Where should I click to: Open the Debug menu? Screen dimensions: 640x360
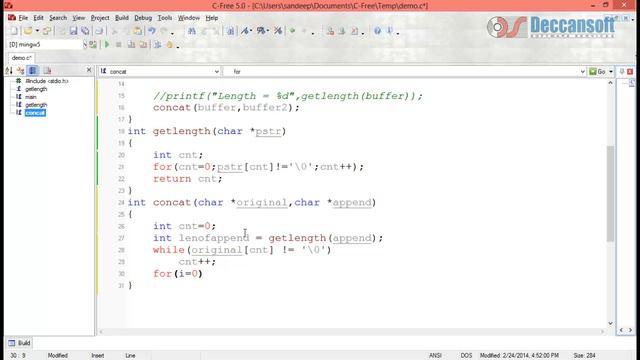point(143,18)
